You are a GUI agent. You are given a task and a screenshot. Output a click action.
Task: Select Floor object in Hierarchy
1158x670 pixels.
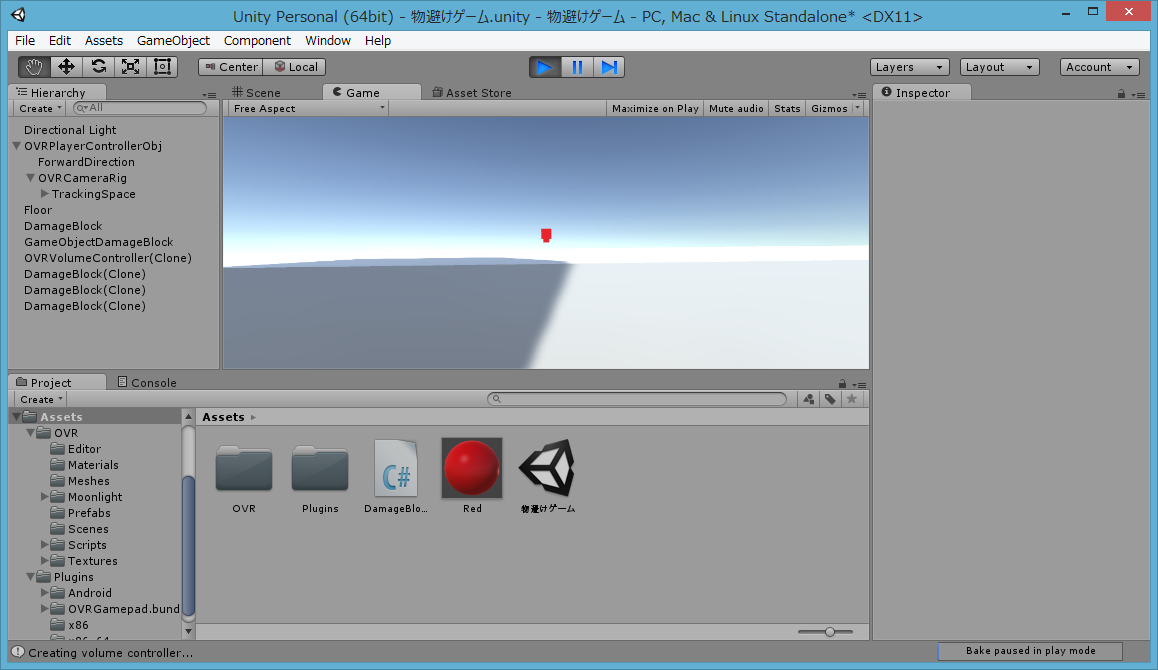38,211
